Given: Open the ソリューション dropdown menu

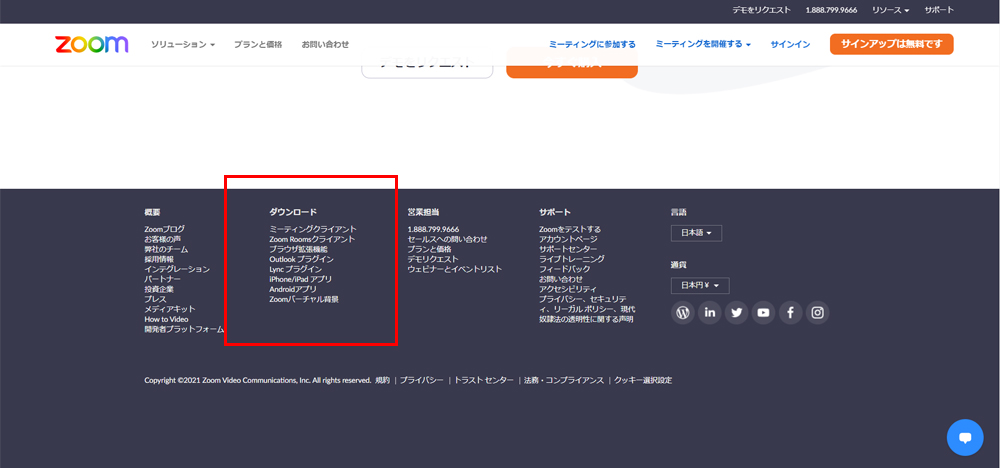Looking at the screenshot, I should (x=183, y=45).
